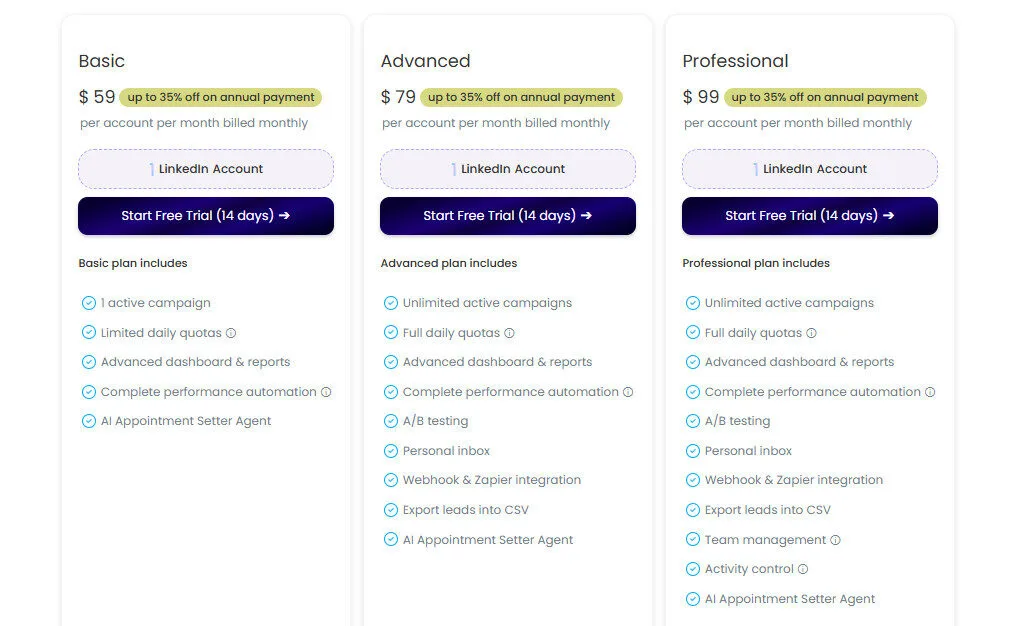Click checkmark icon next to Personal inbox in Advanced
Image resolution: width=1021 pixels, height=626 pixels.
click(x=390, y=451)
